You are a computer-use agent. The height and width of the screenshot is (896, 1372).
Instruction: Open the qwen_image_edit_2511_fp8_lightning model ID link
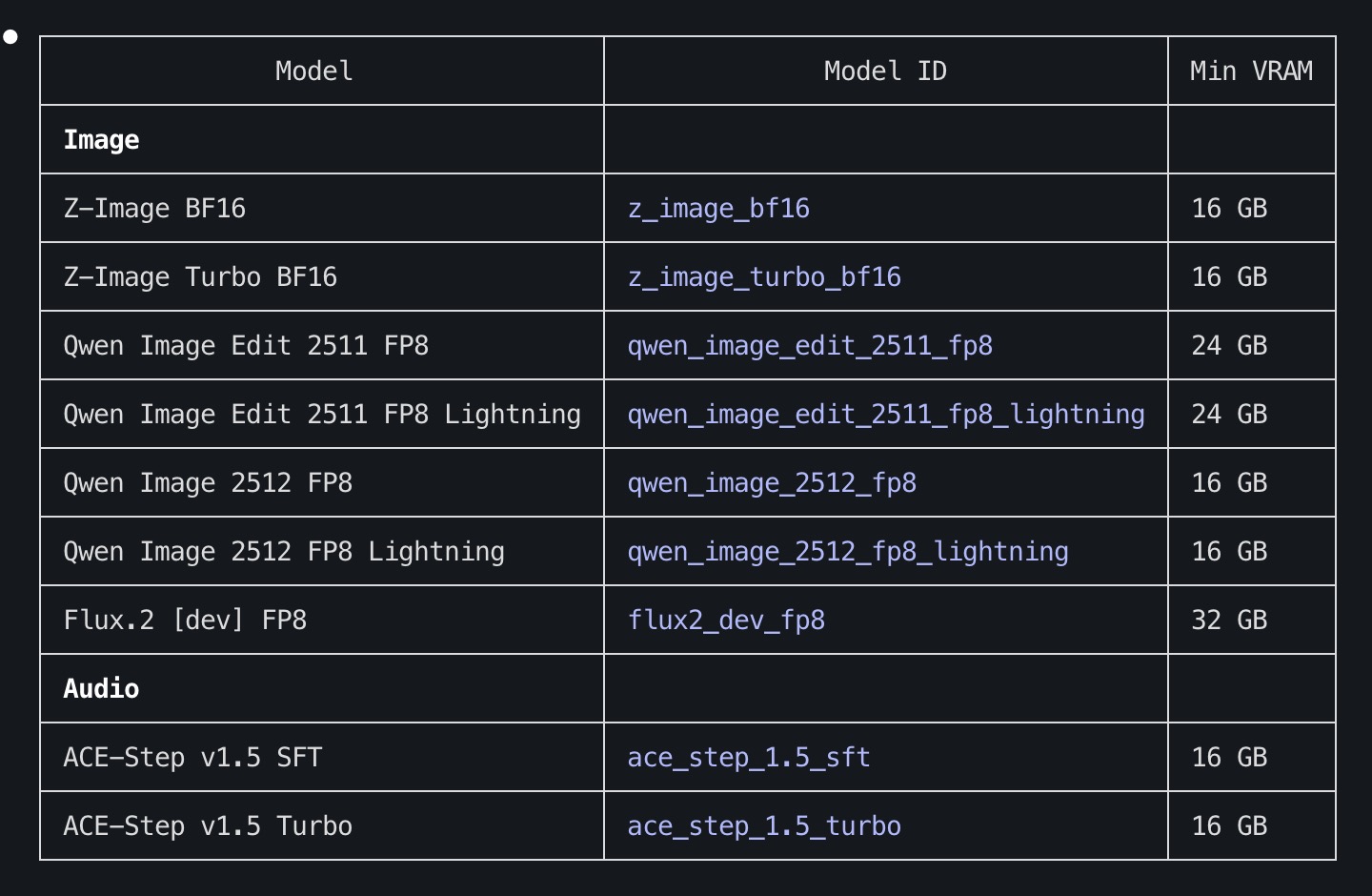[x=886, y=415]
